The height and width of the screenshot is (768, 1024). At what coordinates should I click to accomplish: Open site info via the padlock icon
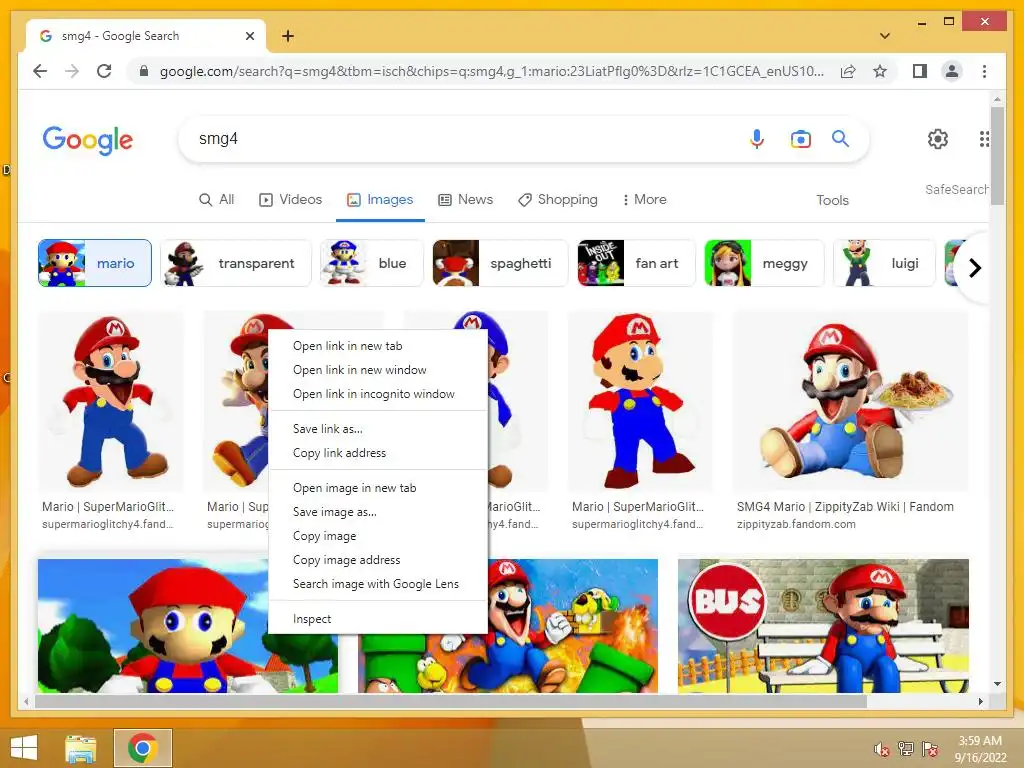[144, 71]
